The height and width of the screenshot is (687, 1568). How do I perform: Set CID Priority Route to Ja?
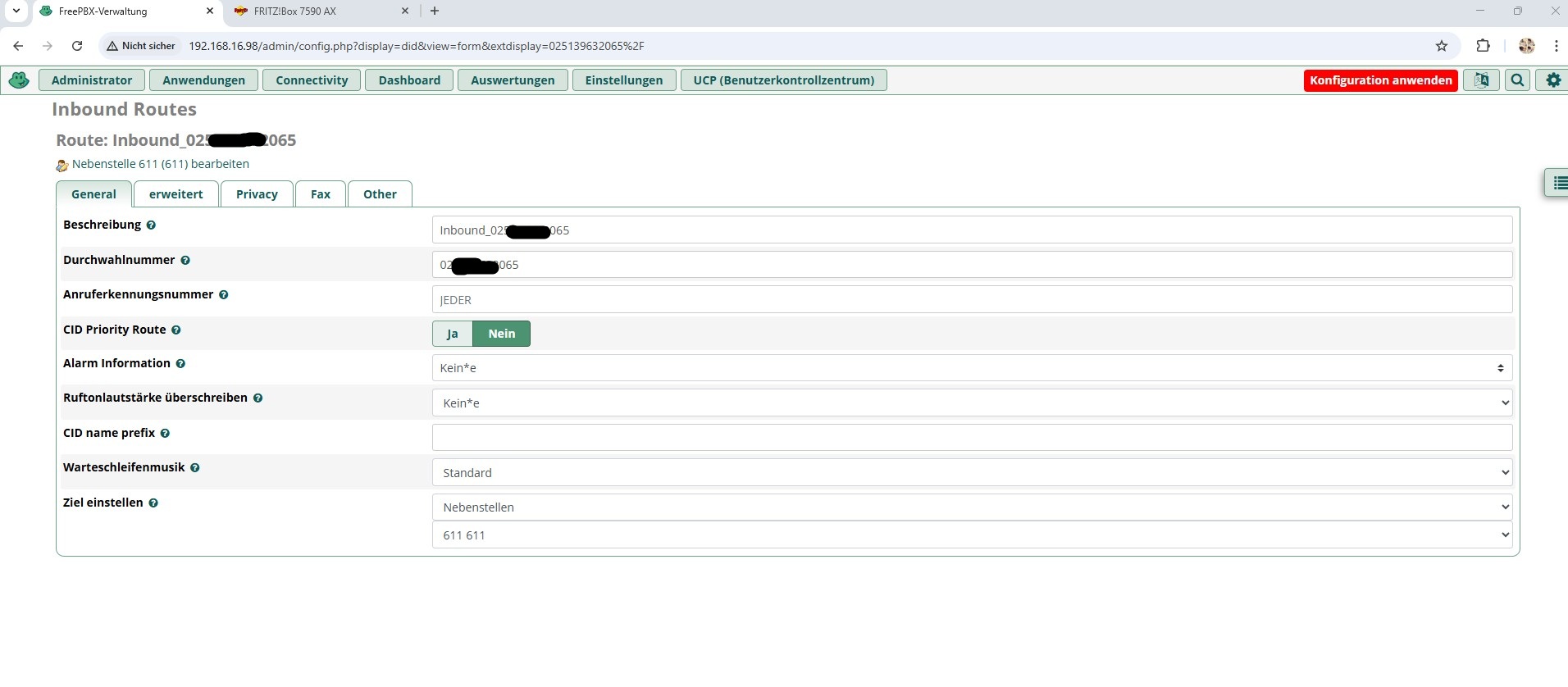click(x=452, y=334)
